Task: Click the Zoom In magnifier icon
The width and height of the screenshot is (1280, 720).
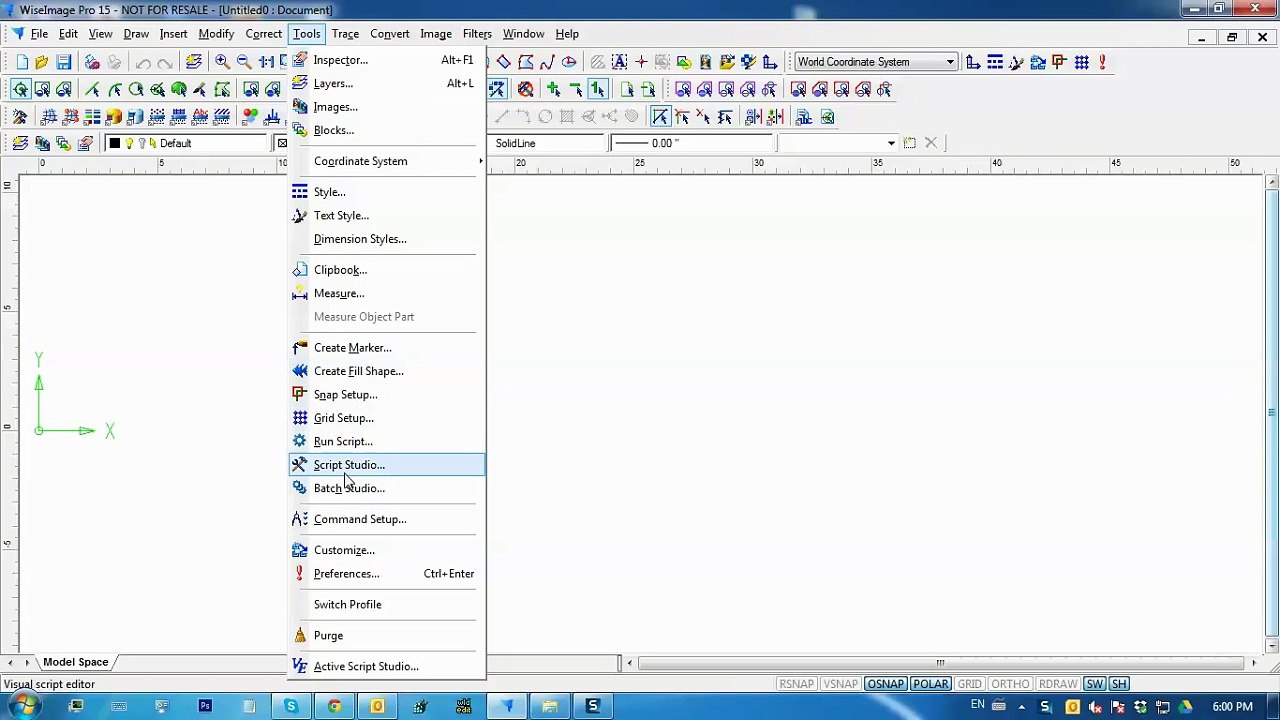Action: pyautogui.click(x=222, y=62)
